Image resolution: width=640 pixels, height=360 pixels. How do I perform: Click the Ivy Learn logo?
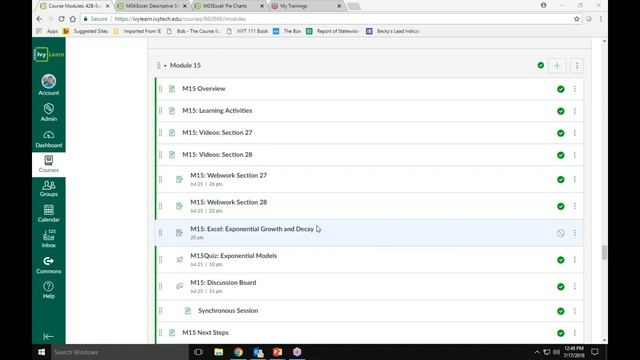[49, 54]
